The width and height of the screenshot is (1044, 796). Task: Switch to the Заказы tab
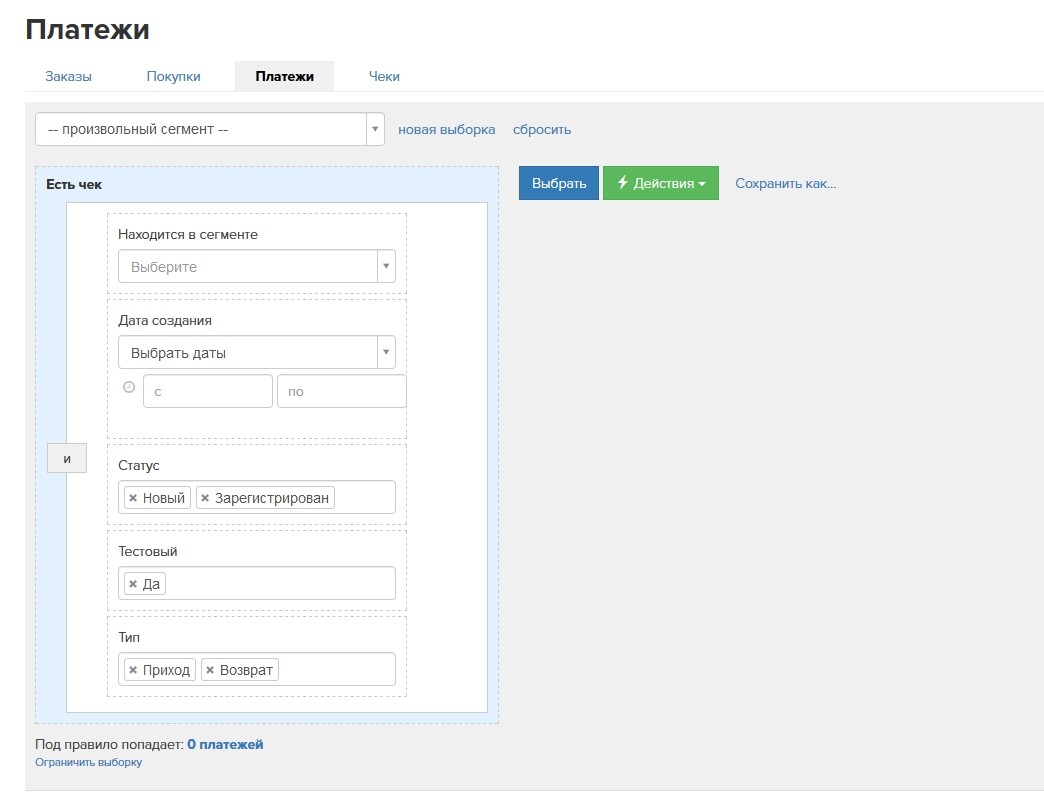click(x=69, y=77)
